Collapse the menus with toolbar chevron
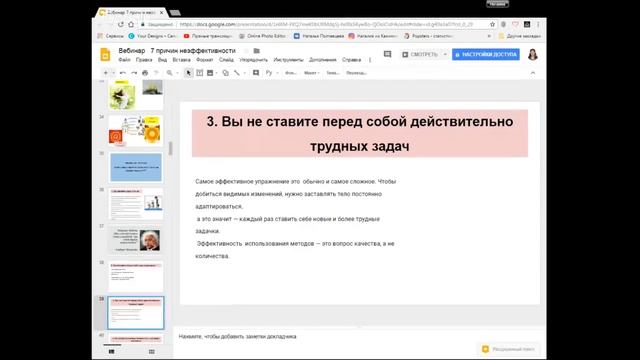The height and width of the screenshot is (360, 640). pyautogui.click(x=533, y=73)
